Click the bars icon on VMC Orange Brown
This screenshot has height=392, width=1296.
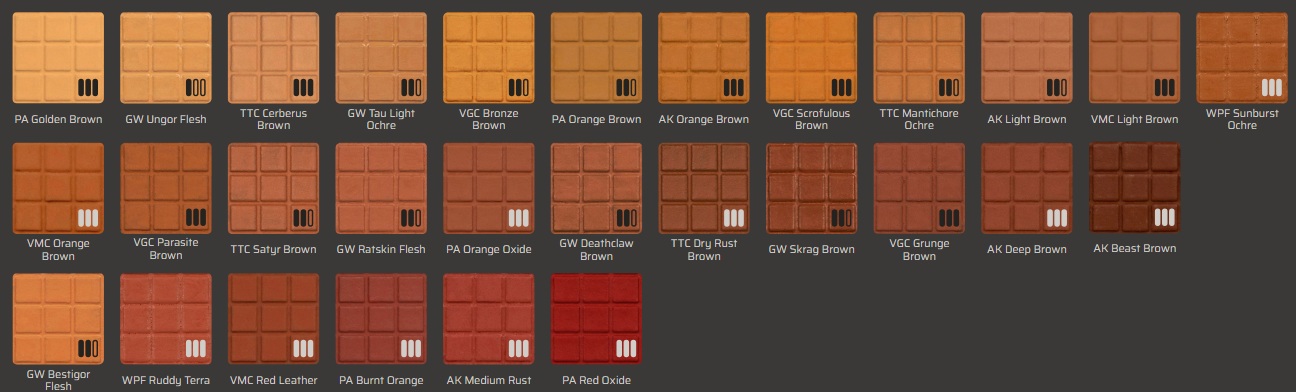point(89,217)
